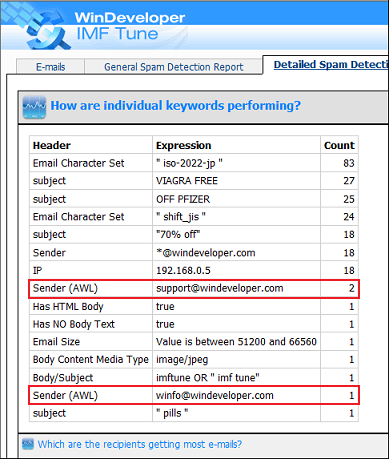
Task: Select the OFF PFIZER expression cell
Action: pos(236,199)
